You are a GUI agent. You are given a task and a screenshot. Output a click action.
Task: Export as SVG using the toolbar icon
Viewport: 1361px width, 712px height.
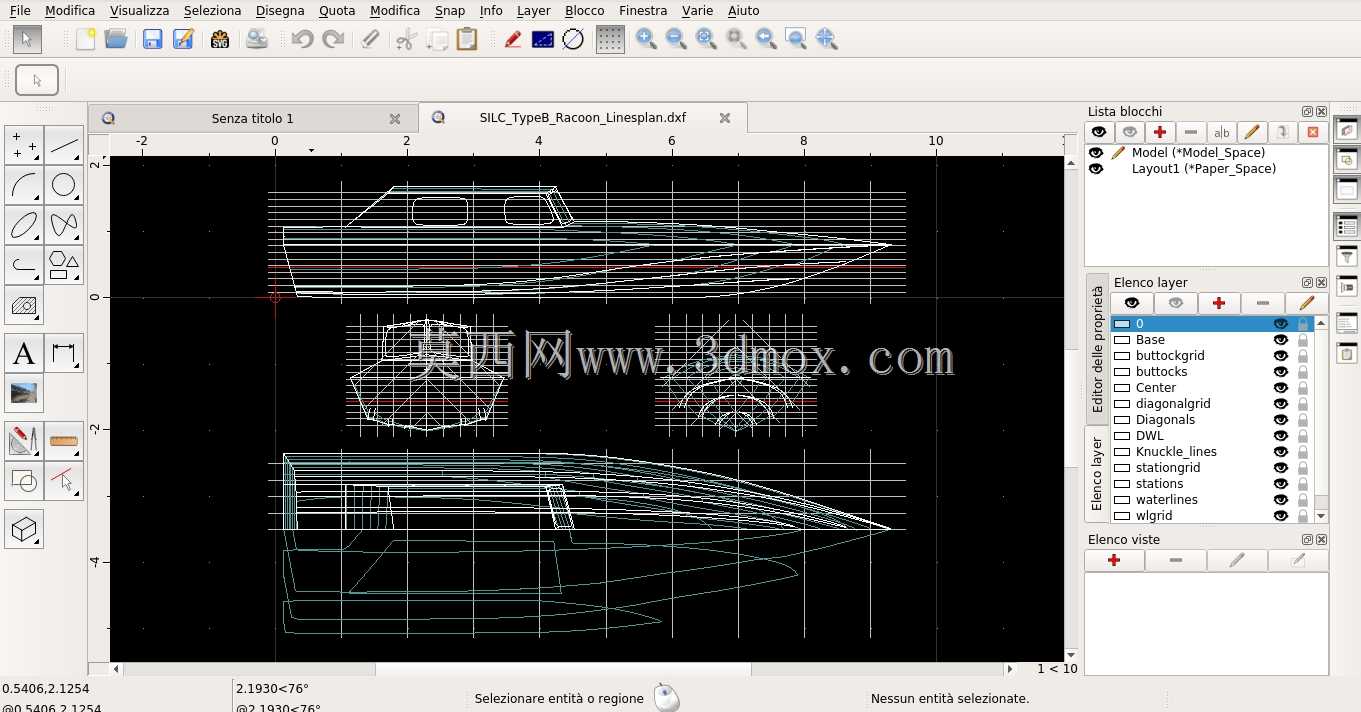220,39
